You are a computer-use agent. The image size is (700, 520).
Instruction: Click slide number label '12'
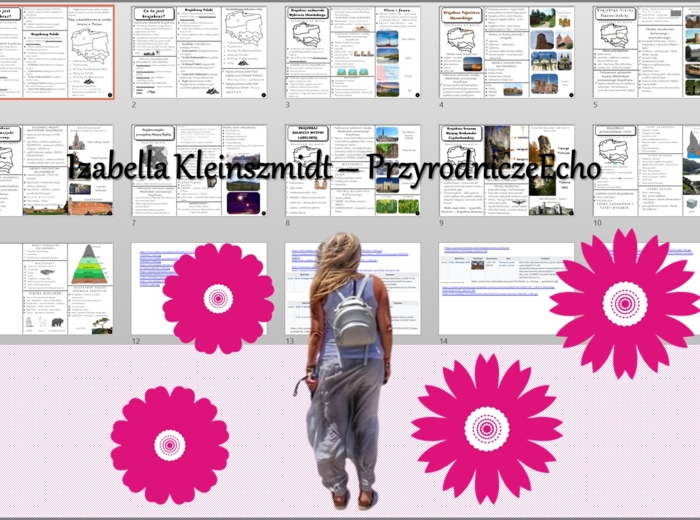pos(136,341)
